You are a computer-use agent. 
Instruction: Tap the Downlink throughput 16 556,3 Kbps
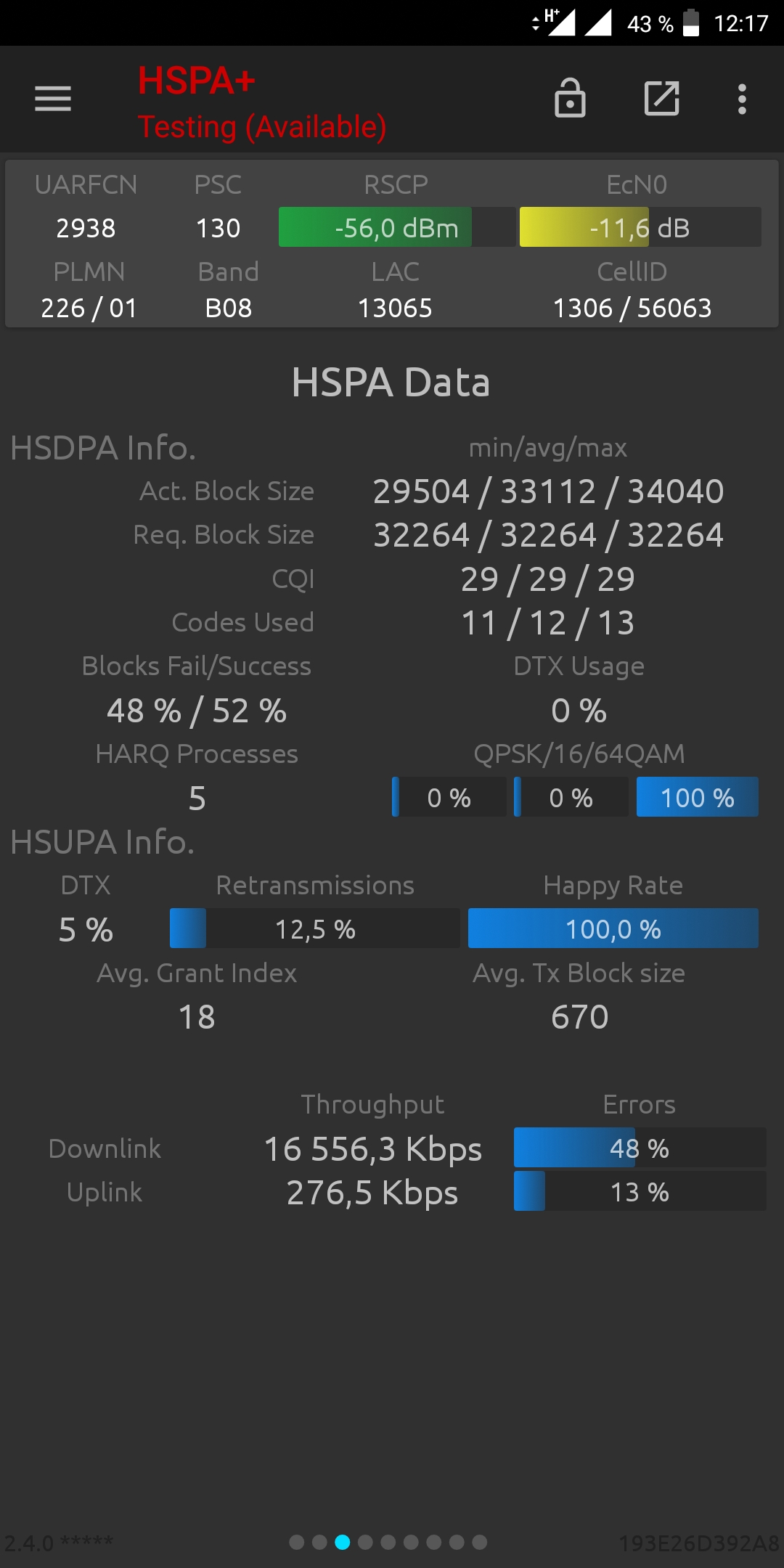[372, 1149]
